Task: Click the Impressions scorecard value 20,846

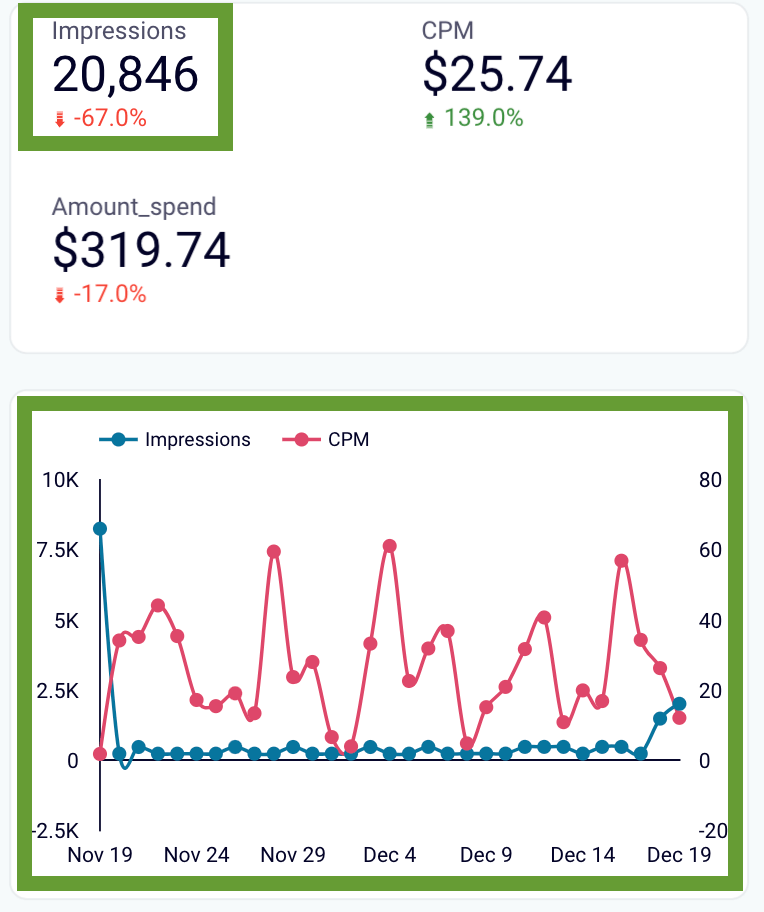Action: pyautogui.click(x=125, y=74)
